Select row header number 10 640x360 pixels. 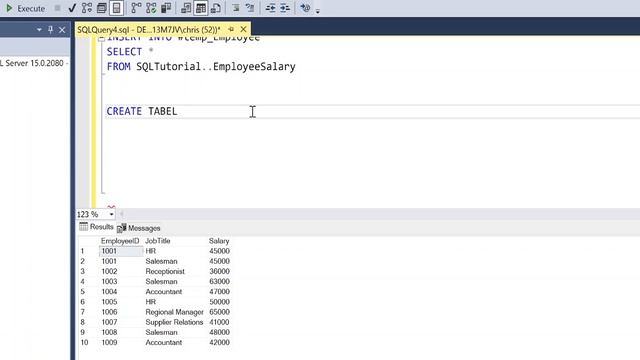pyautogui.click(x=84, y=343)
